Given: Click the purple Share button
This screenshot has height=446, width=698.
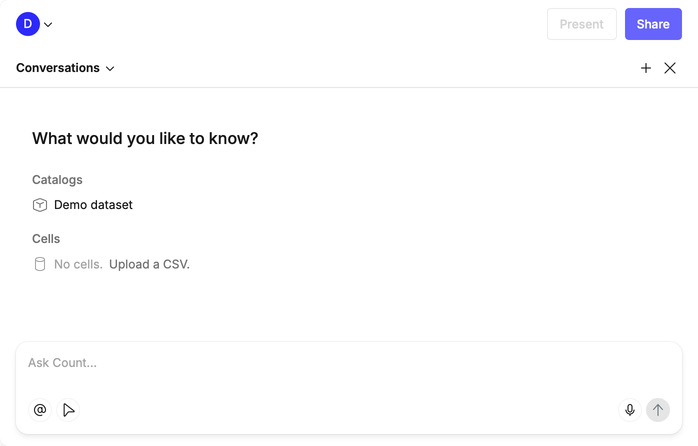Looking at the screenshot, I should pos(653,24).
